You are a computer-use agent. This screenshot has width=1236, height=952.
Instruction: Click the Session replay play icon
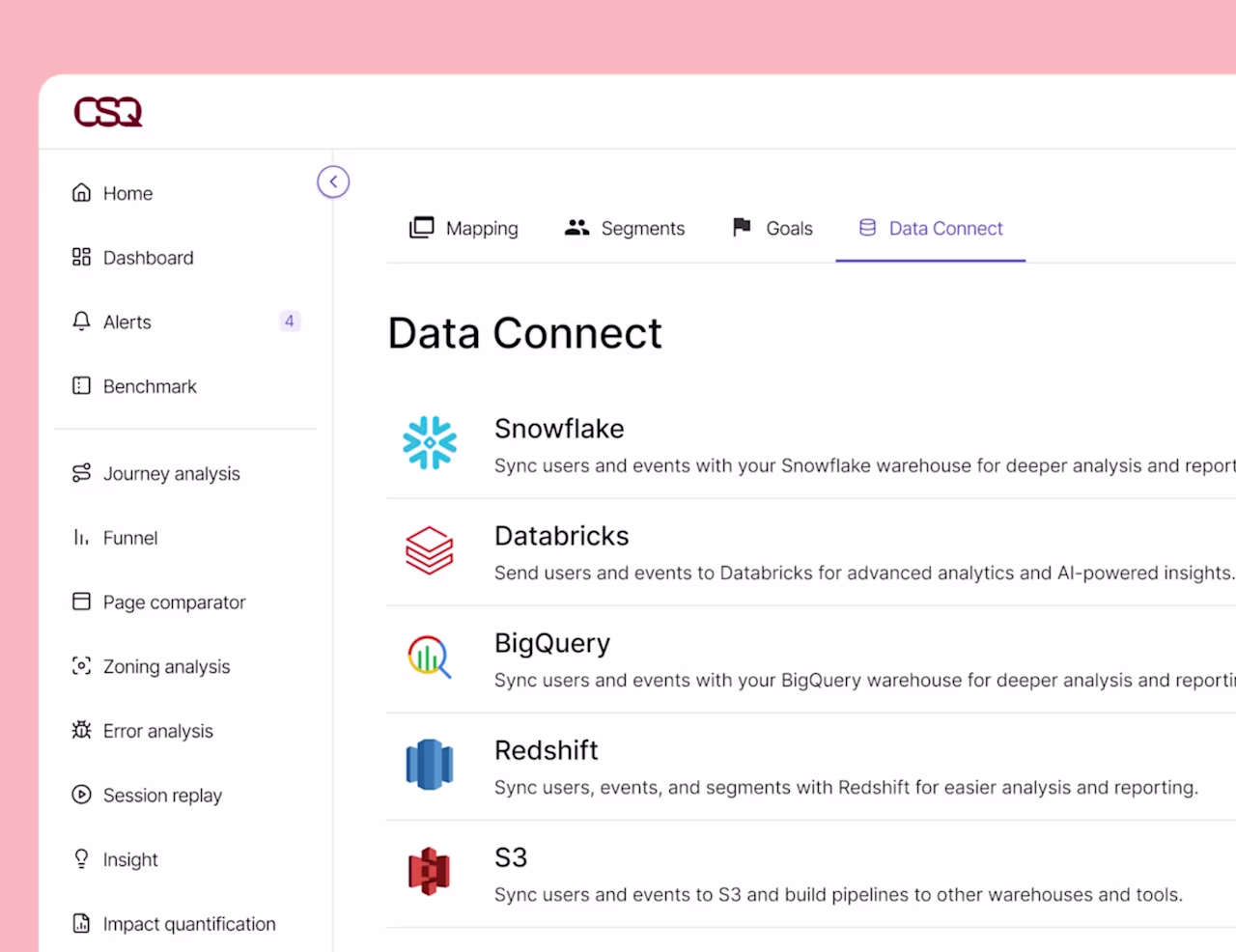81,795
